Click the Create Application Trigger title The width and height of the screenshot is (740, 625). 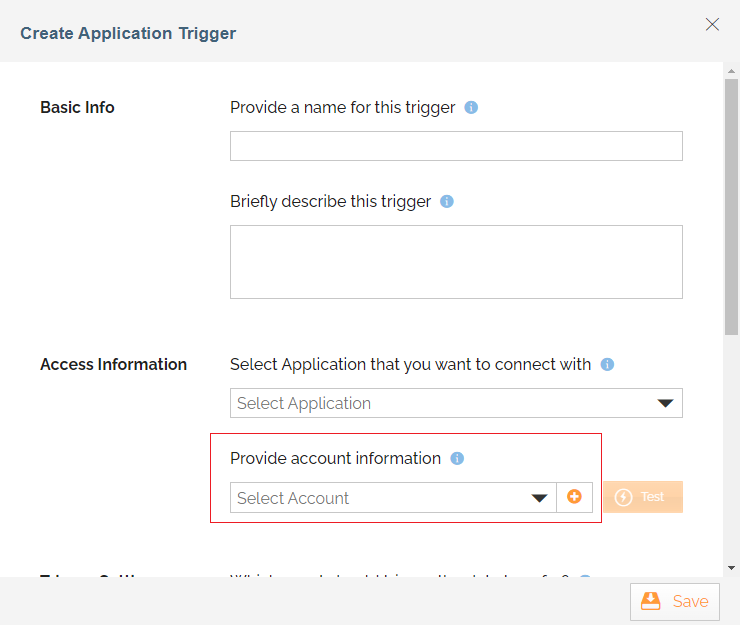(x=128, y=34)
